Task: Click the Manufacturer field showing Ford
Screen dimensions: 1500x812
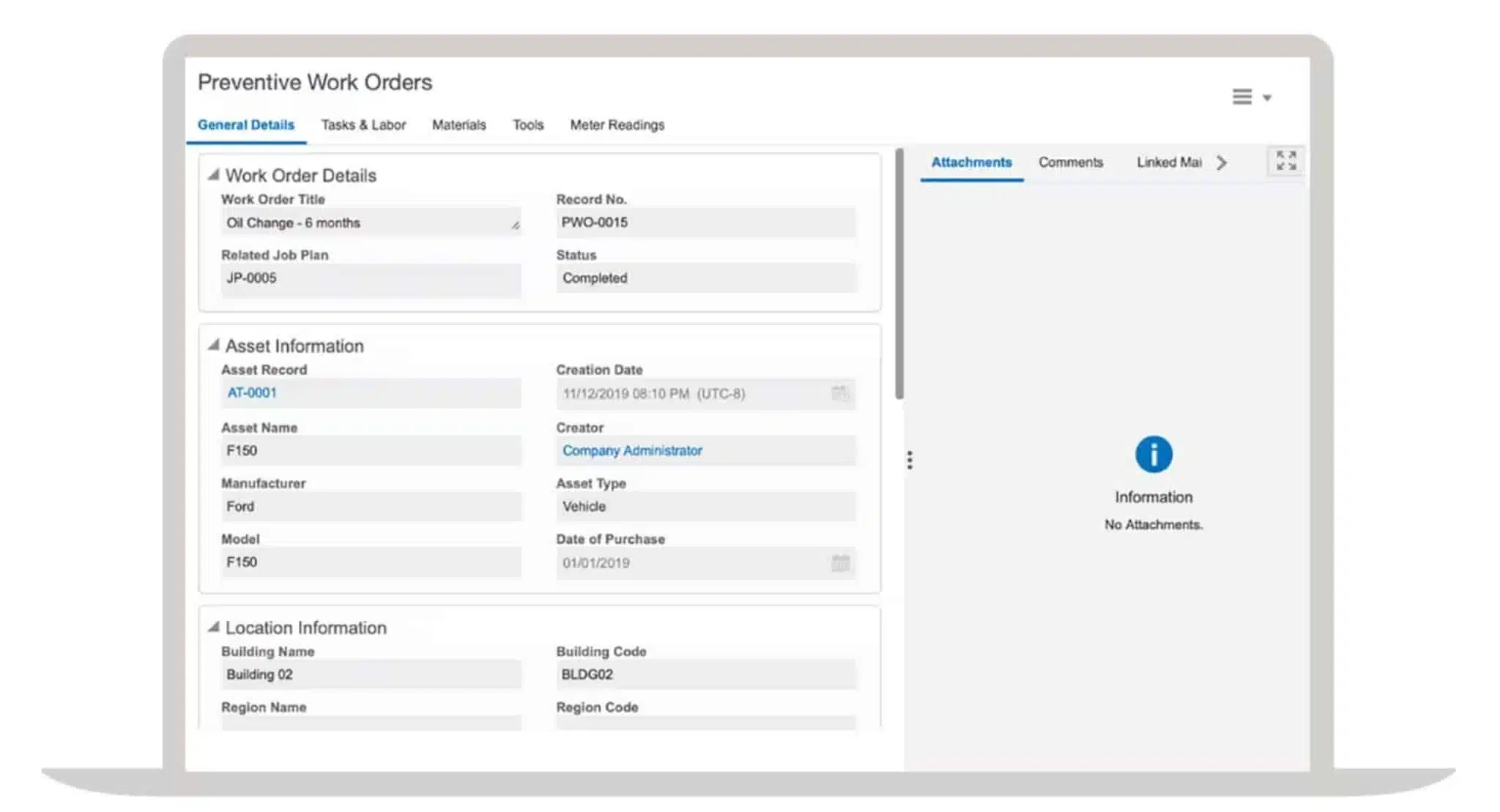Action: [x=371, y=506]
